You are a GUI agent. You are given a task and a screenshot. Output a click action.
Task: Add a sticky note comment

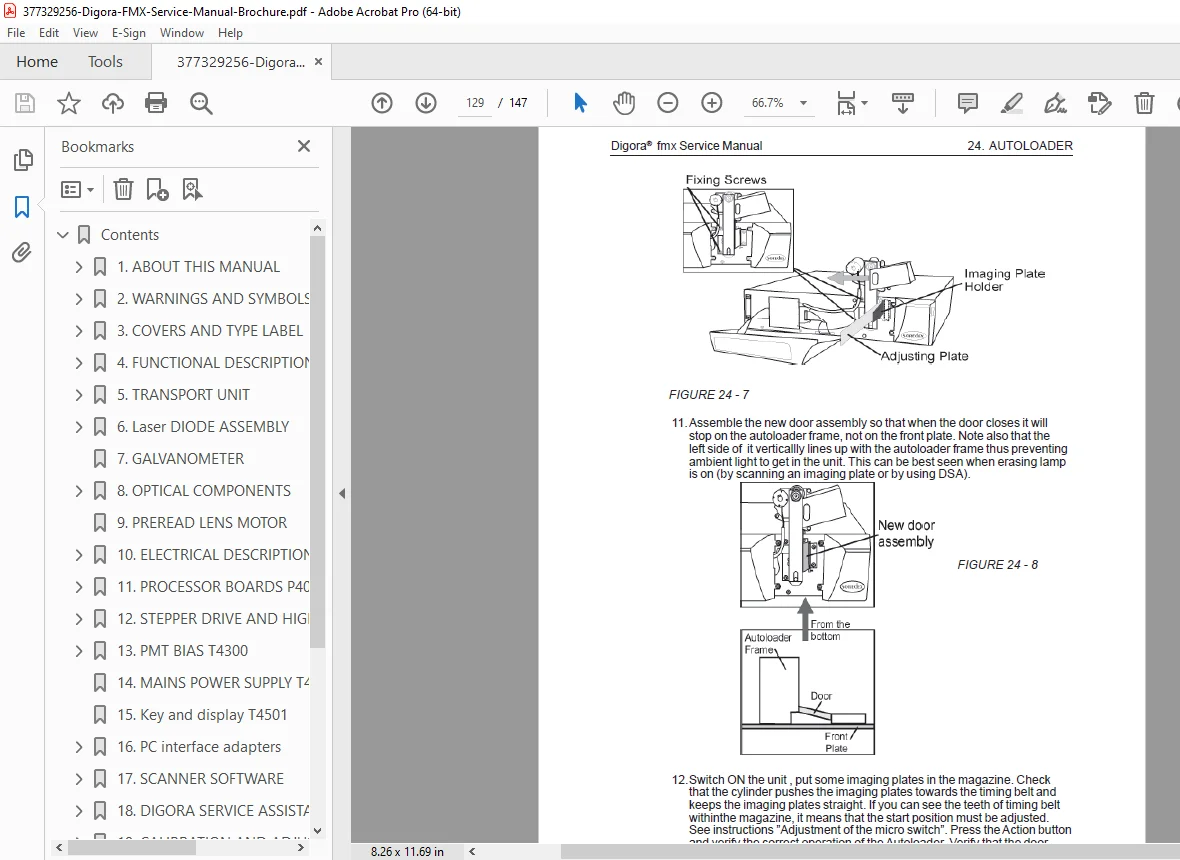click(968, 103)
